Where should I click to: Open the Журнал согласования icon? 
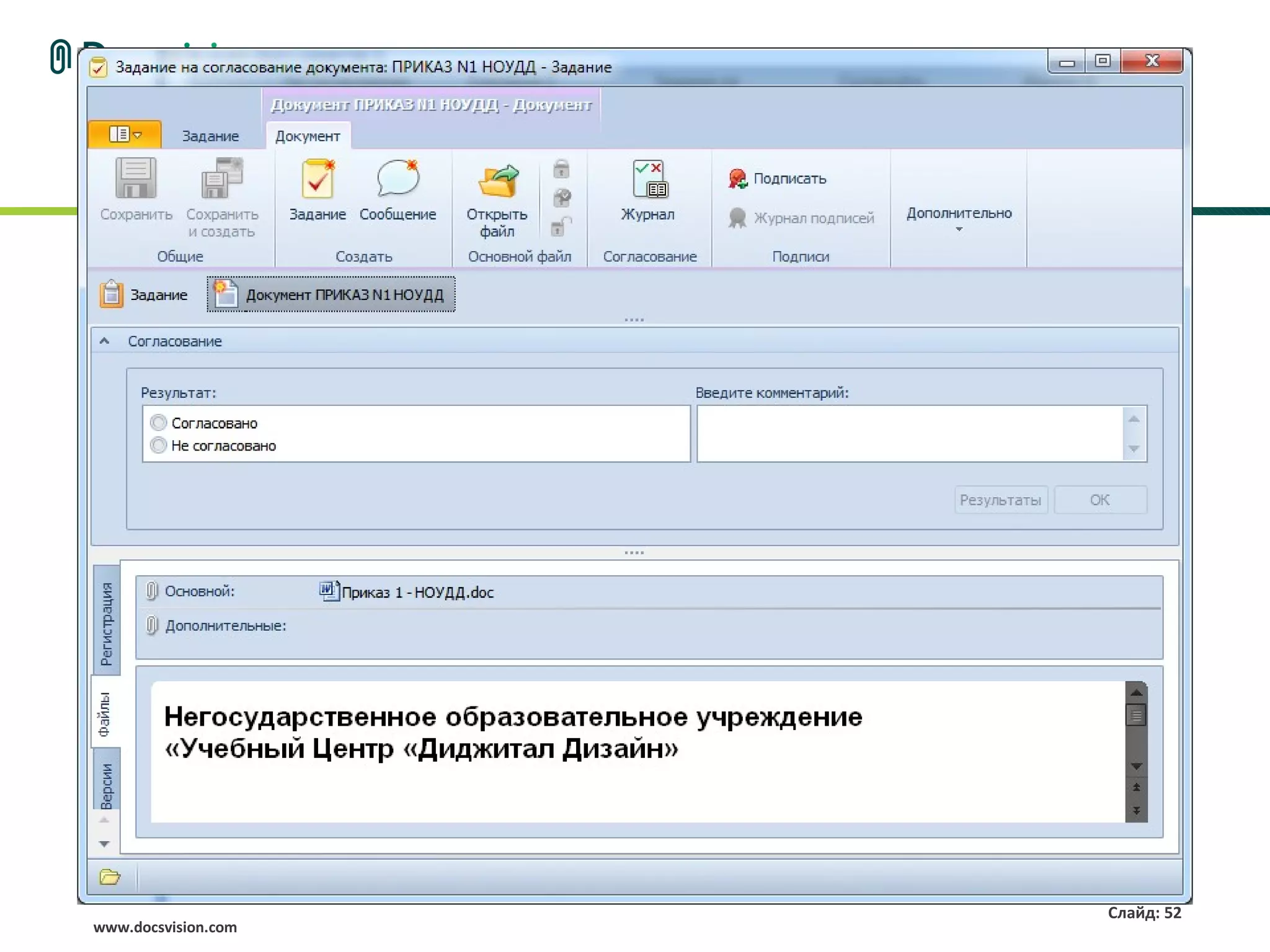coord(649,178)
